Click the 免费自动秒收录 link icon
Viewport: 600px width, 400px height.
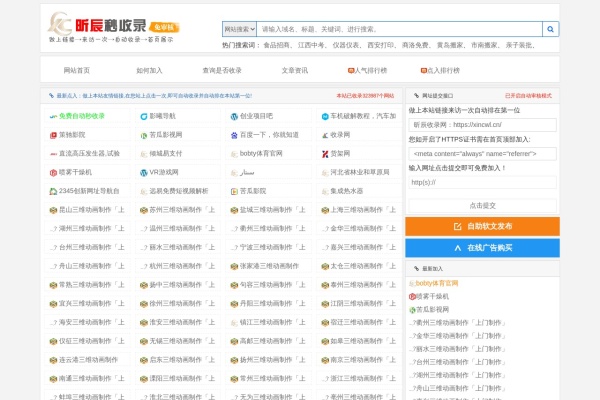click(53, 116)
